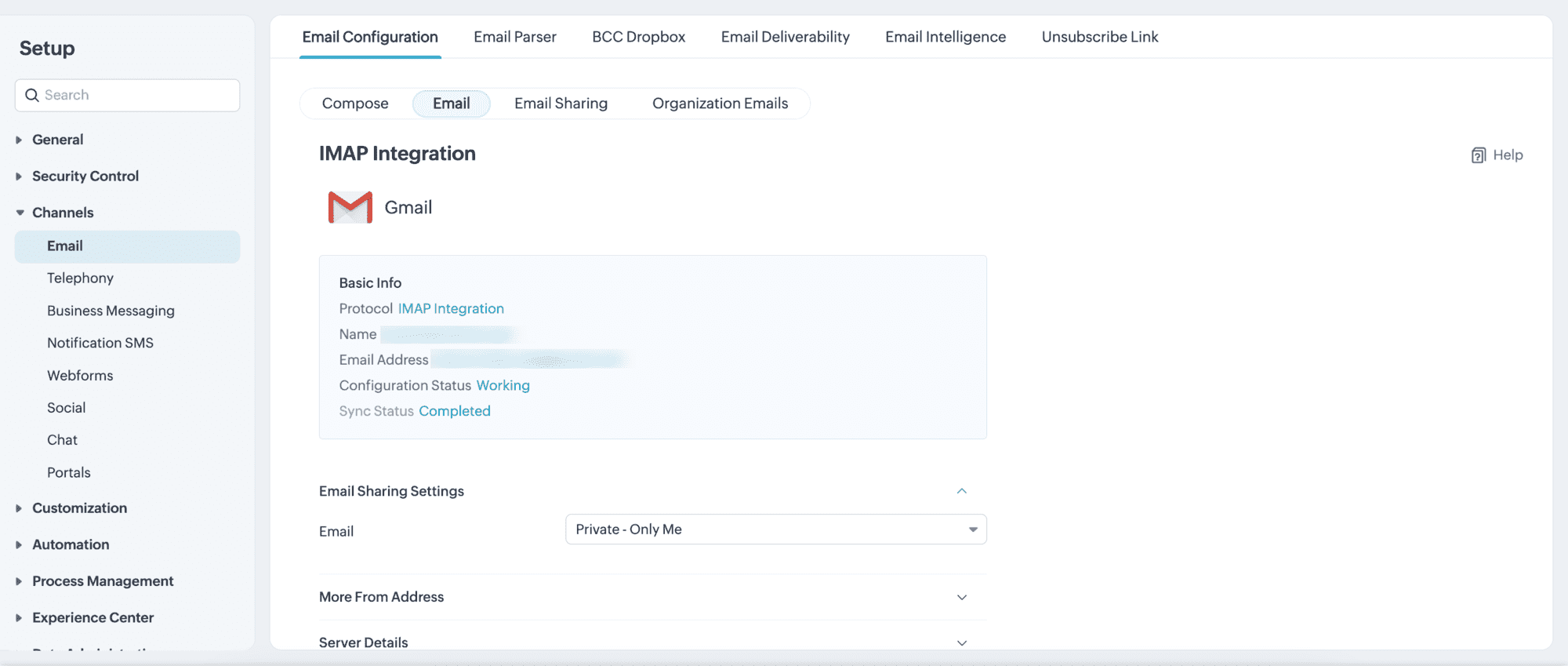Switch to the Email Parser tab
Viewport: 1568px width, 666px height.
[514, 37]
